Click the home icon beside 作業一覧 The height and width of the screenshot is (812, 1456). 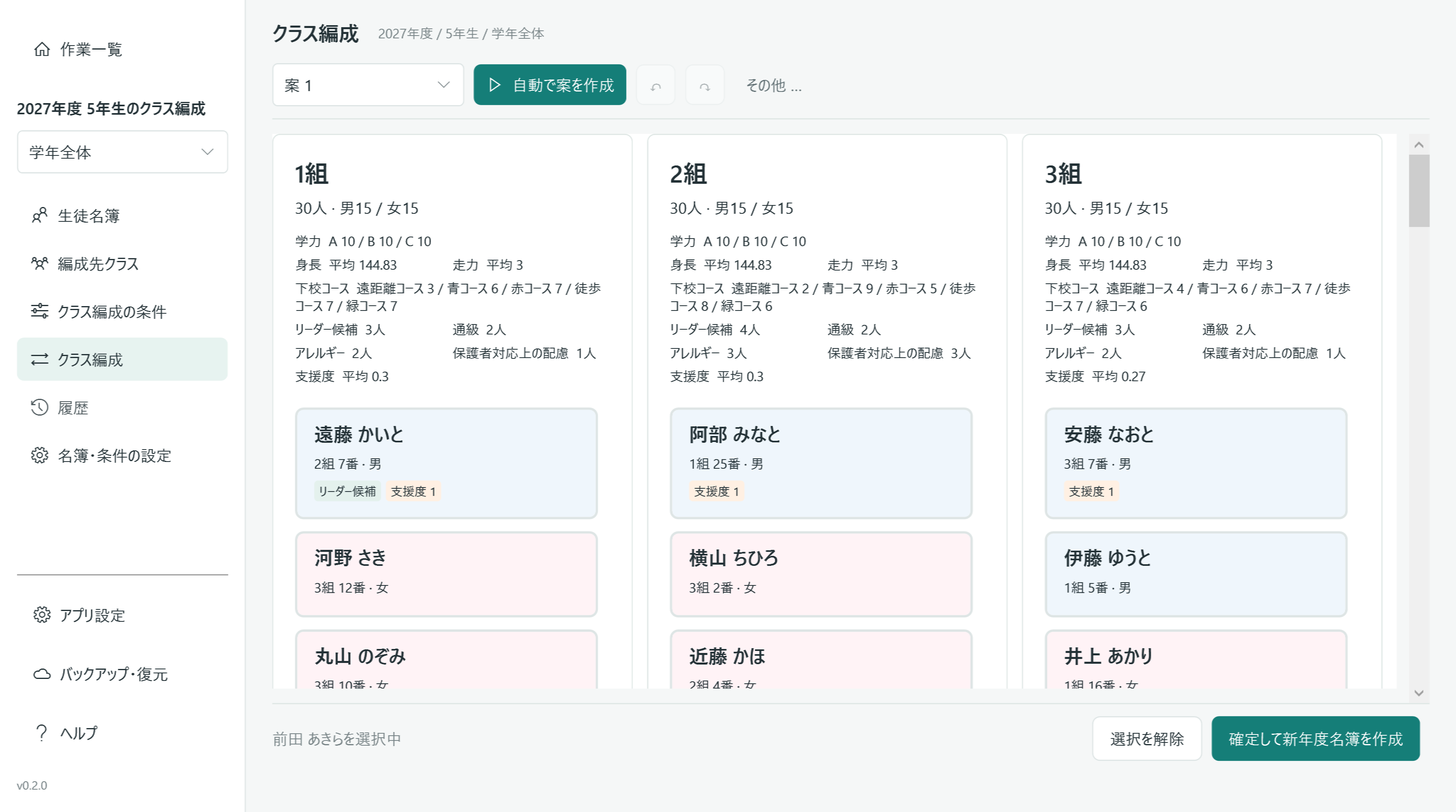click(42, 49)
